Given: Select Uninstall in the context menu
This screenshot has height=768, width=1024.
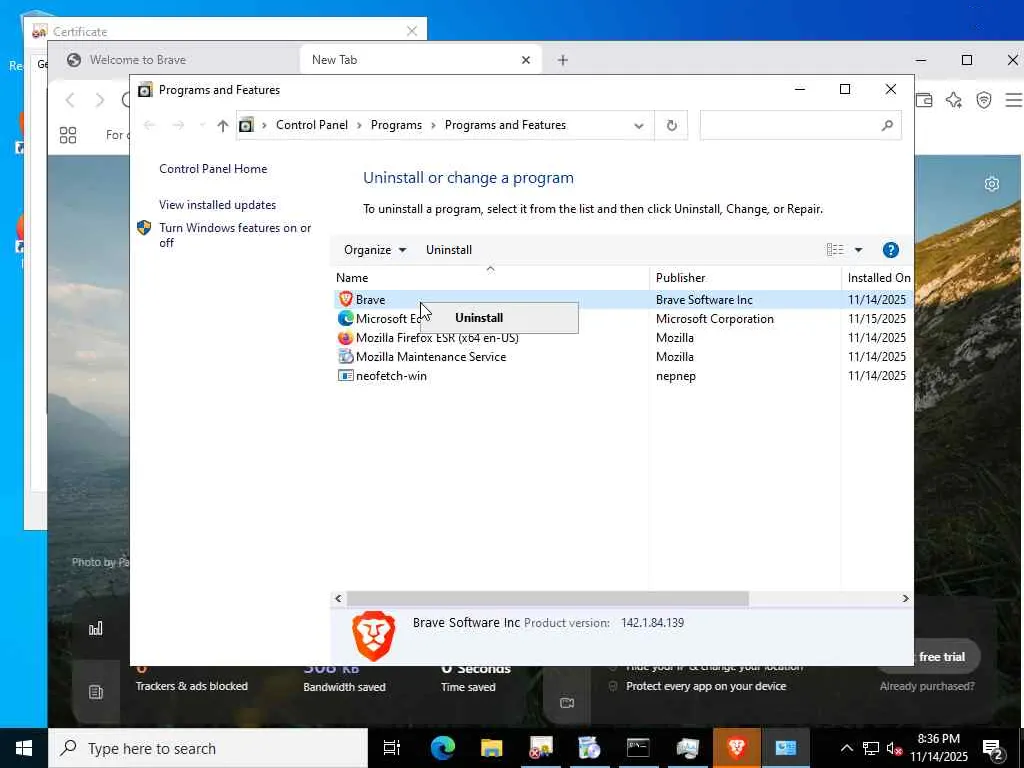Looking at the screenshot, I should pyautogui.click(x=479, y=318).
